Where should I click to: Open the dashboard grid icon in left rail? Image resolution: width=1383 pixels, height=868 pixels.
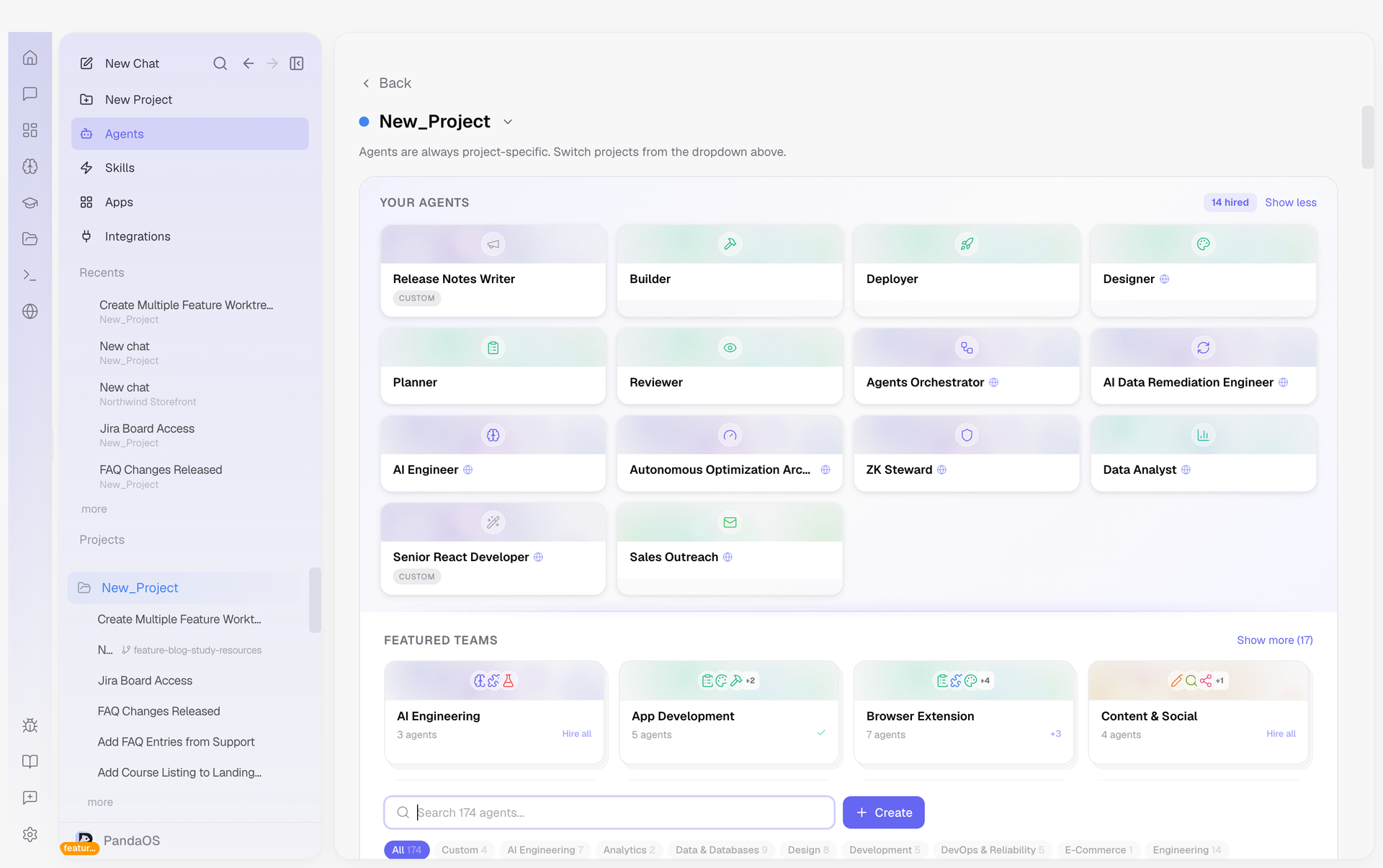30,130
